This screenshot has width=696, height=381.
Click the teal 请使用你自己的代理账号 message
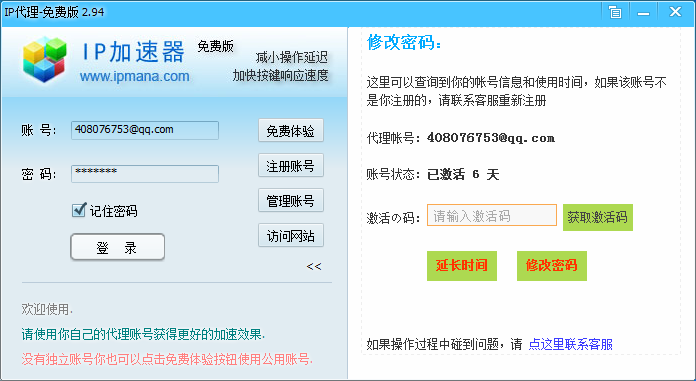coord(143,334)
